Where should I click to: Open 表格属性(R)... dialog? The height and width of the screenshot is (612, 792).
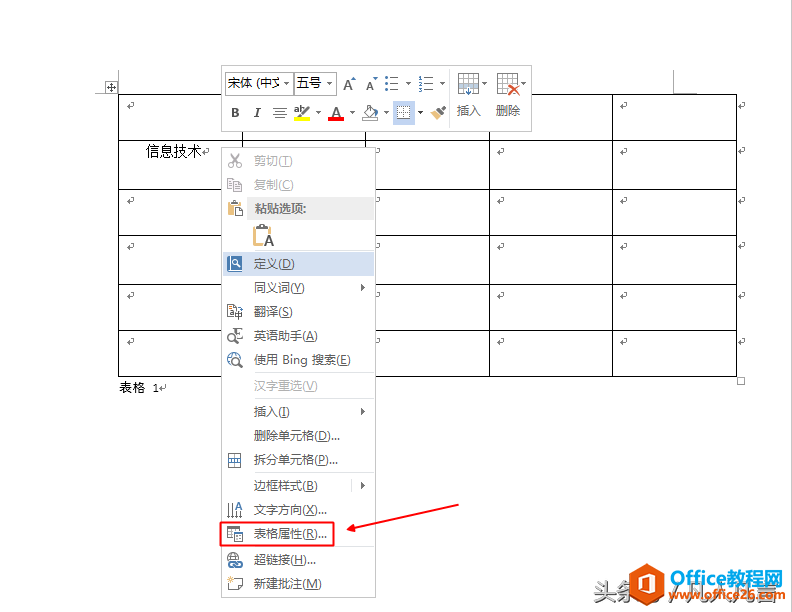point(298,534)
